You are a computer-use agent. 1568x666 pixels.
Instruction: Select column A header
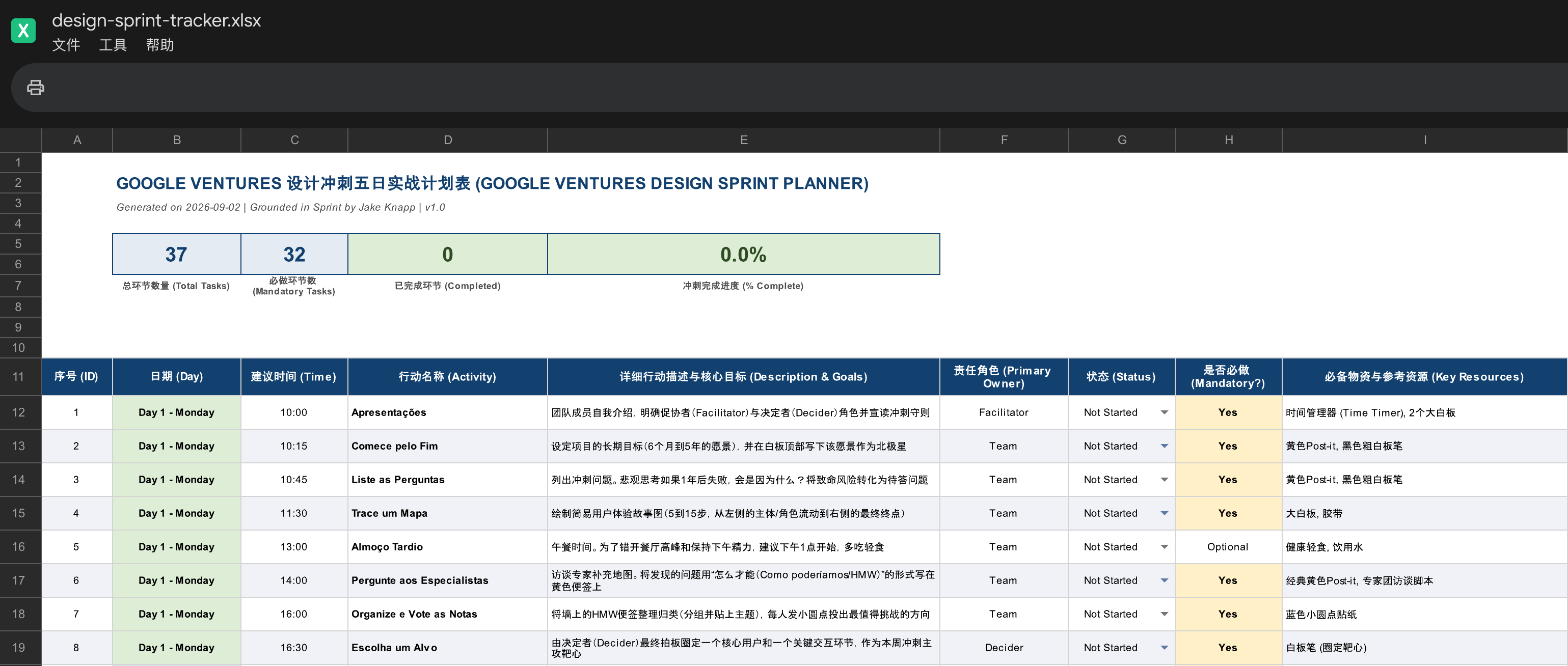point(77,140)
